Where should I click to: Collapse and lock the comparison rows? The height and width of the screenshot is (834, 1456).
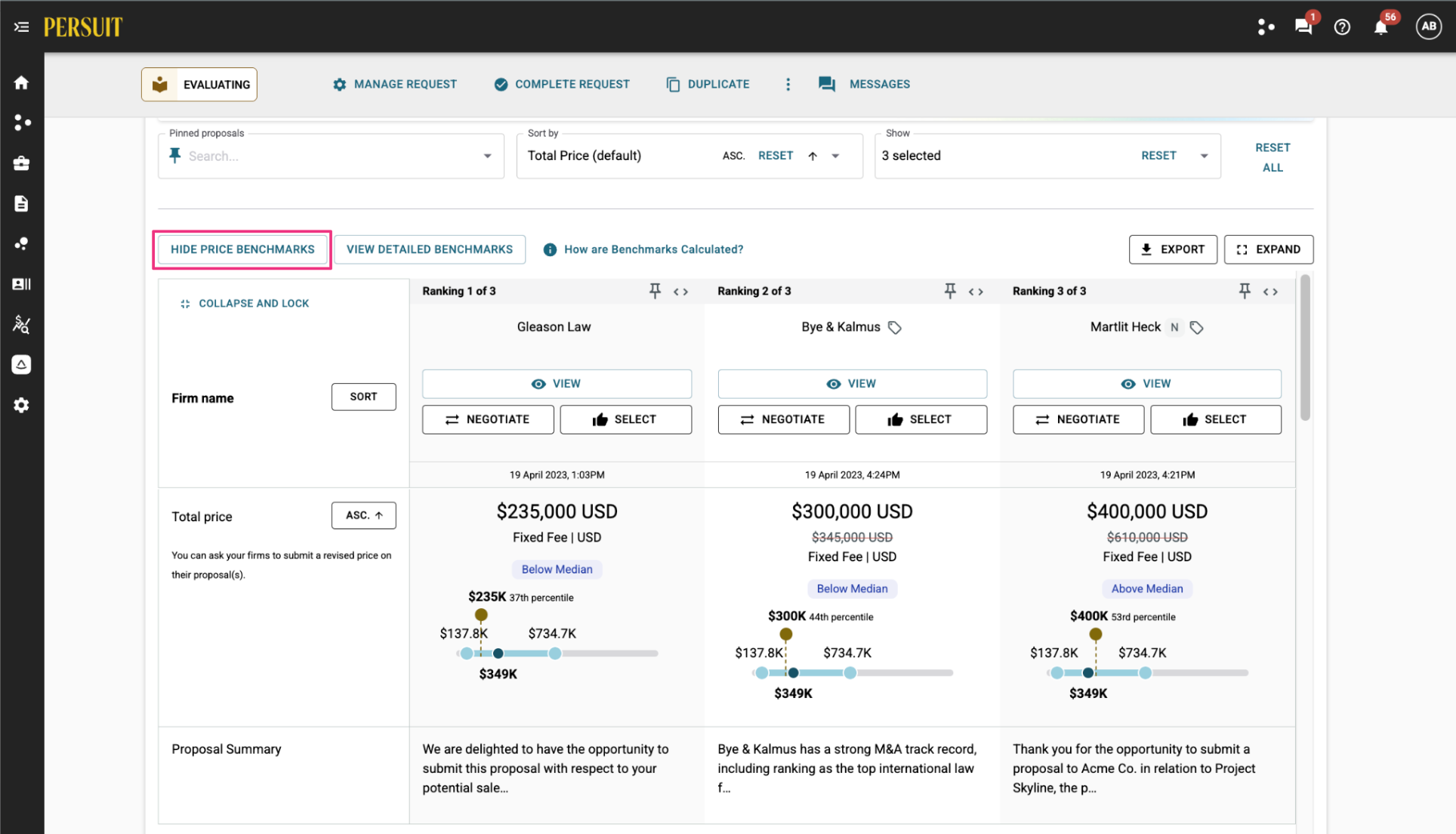click(x=245, y=303)
